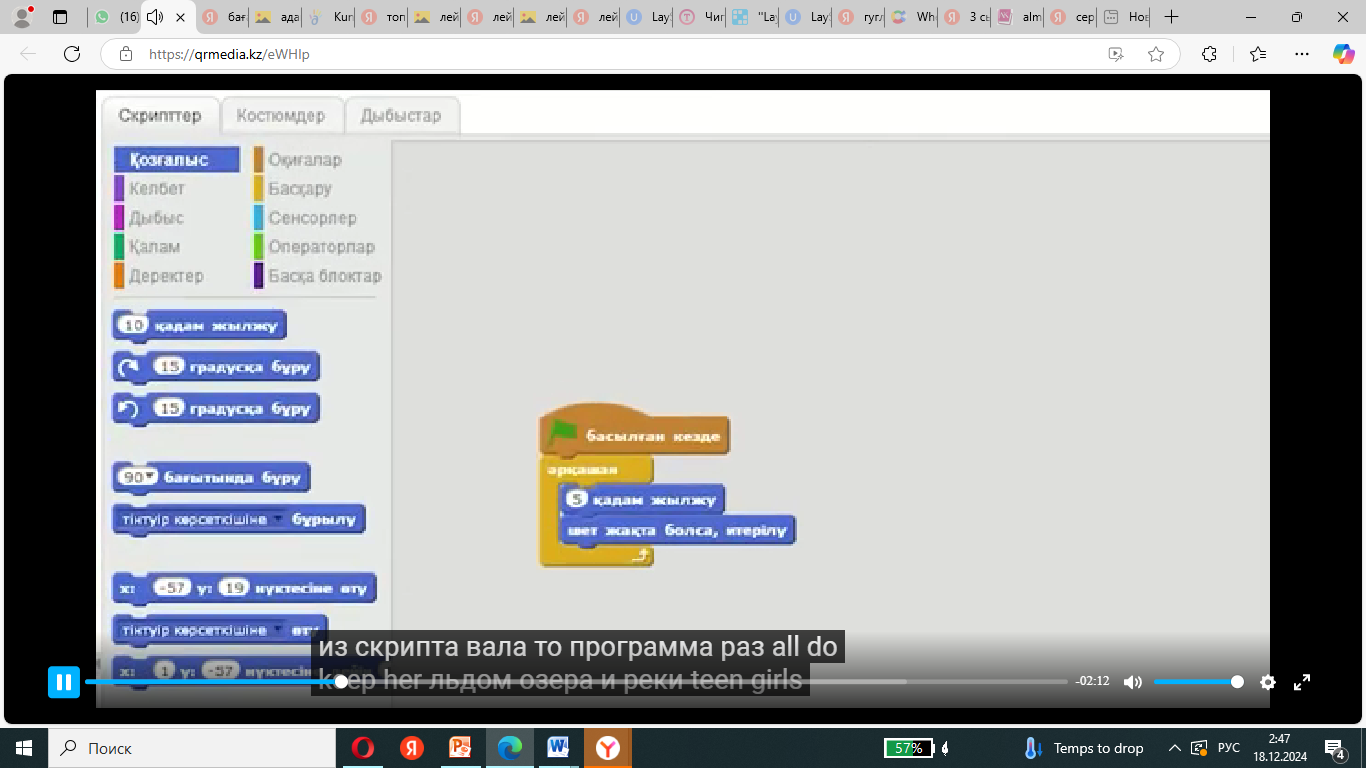The height and width of the screenshot is (768, 1366).
Task: Click the -02:12 remaining time label
Action: (1092, 682)
